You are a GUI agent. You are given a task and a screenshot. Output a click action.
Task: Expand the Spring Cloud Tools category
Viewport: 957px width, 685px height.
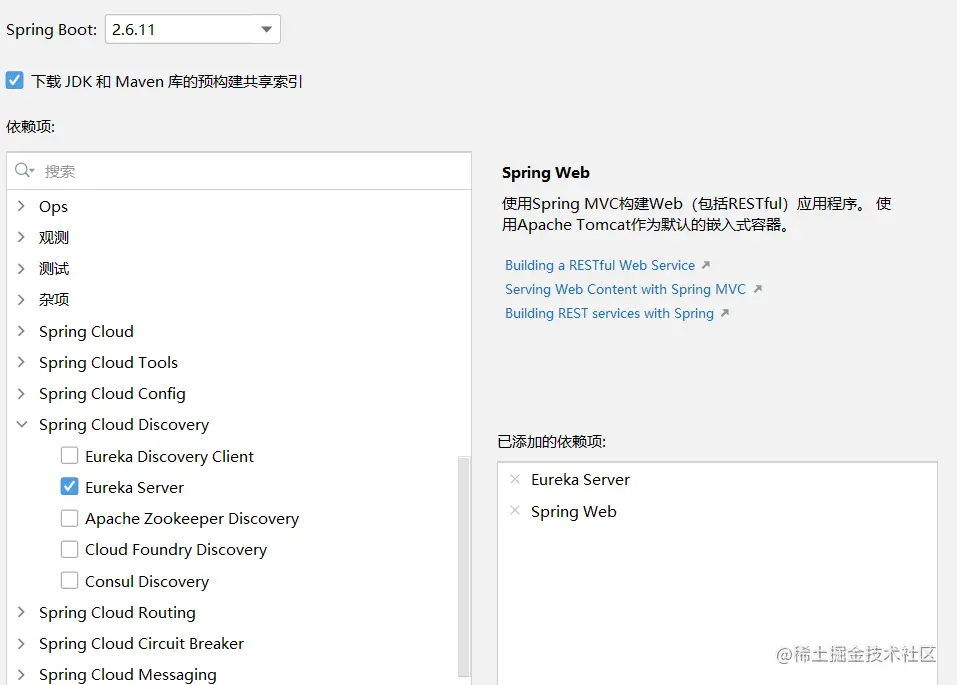pos(21,362)
